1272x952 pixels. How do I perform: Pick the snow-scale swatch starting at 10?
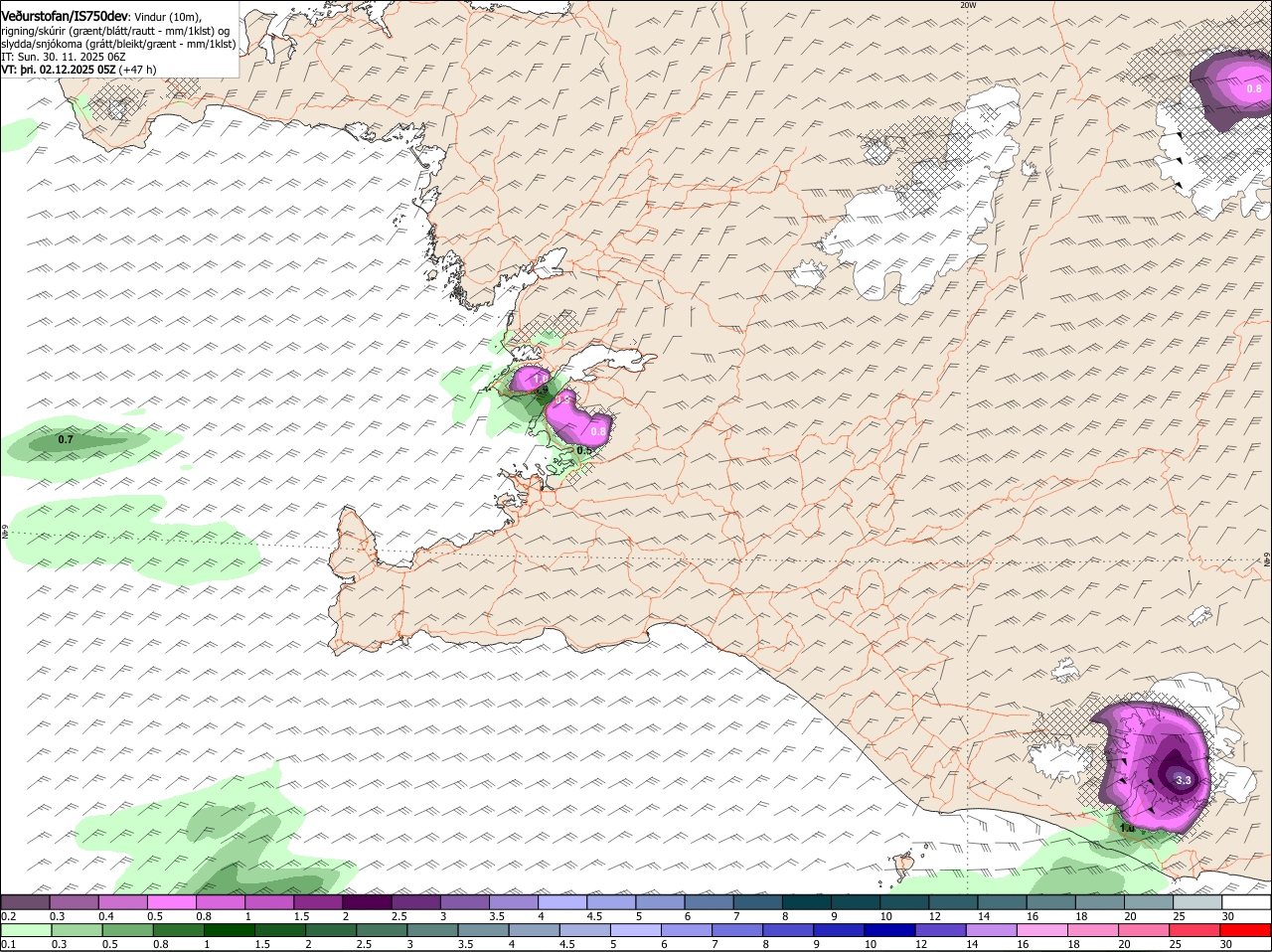coord(904,902)
